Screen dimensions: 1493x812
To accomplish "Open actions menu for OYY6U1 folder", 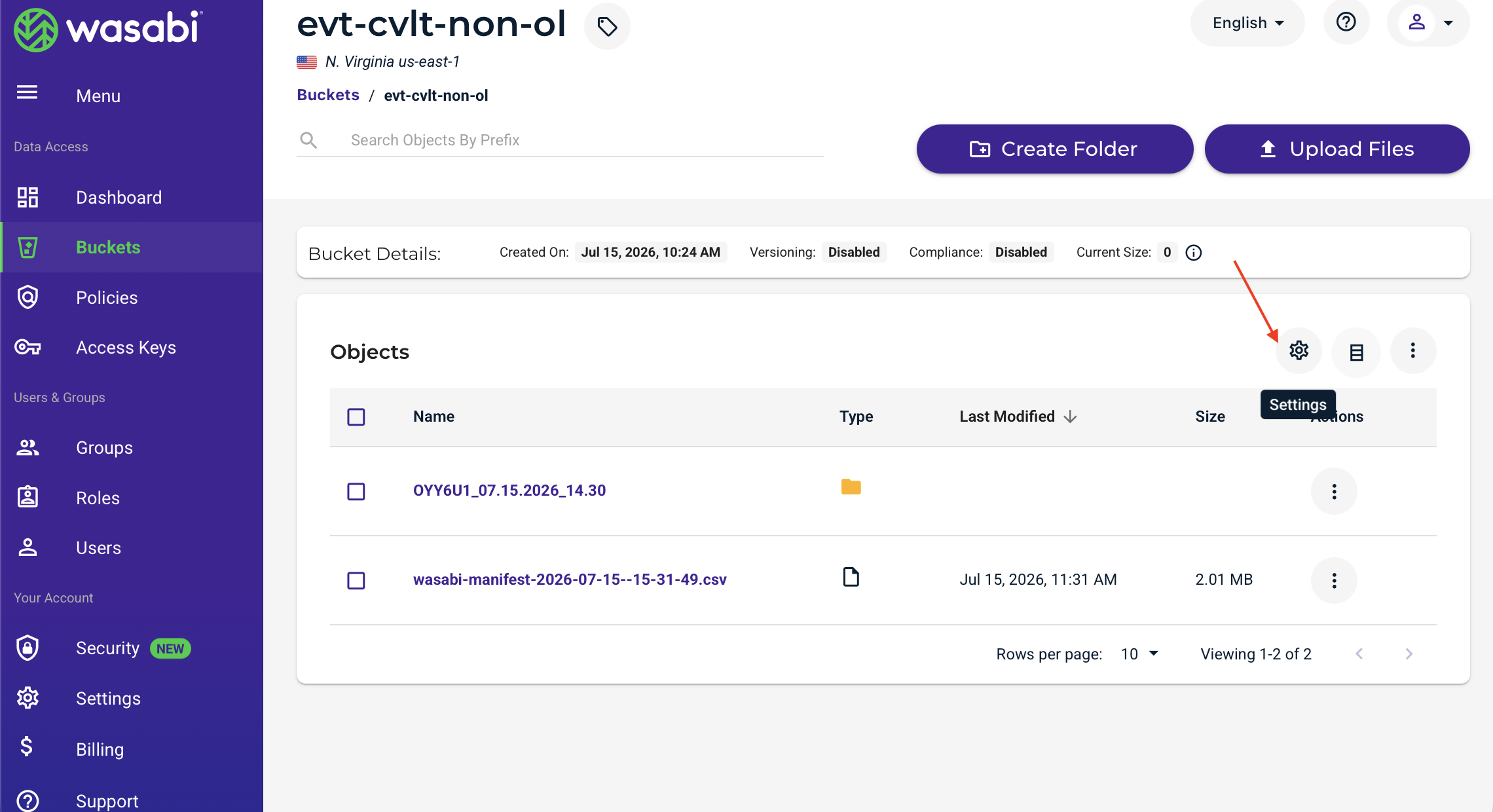I will [1334, 491].
